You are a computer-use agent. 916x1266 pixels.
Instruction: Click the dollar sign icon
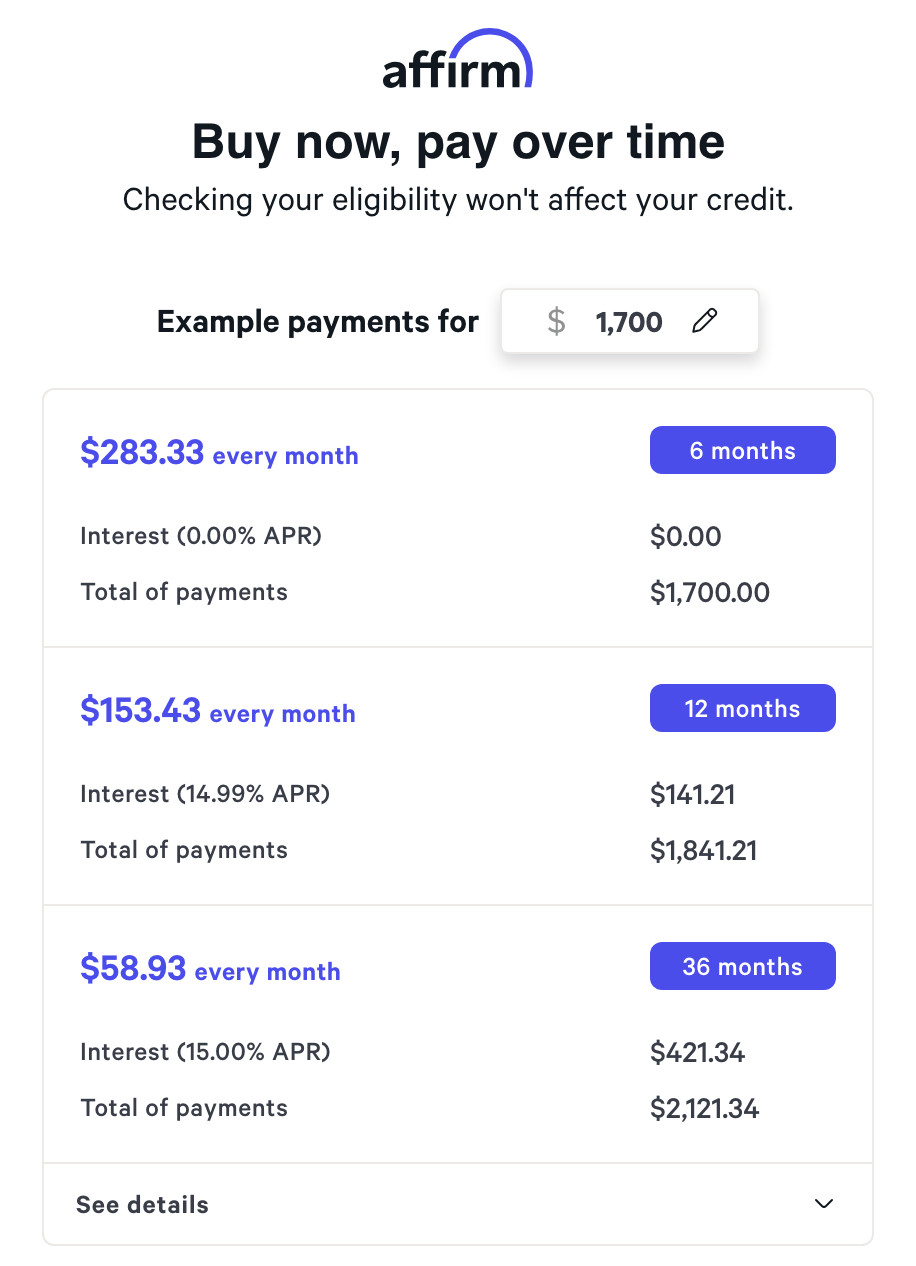(x=557, y=321)
